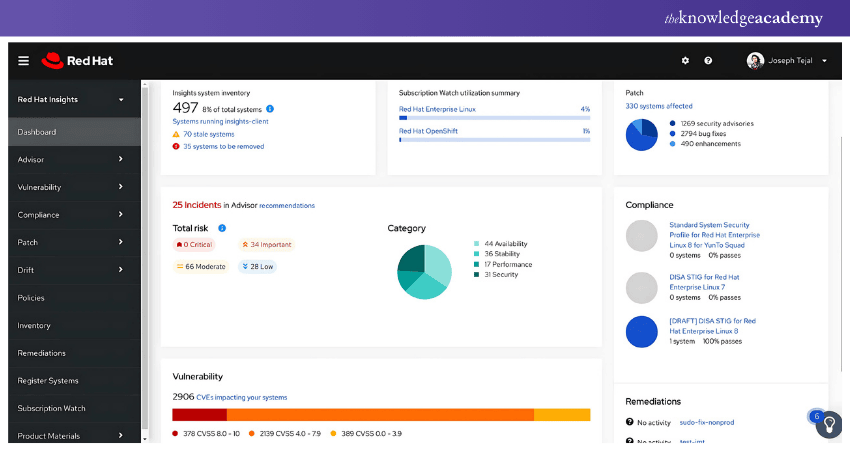Image resolution: width=850 pixels, height=450 pixels.
Task: Open the settings gear icon
Action: [685, 61]
